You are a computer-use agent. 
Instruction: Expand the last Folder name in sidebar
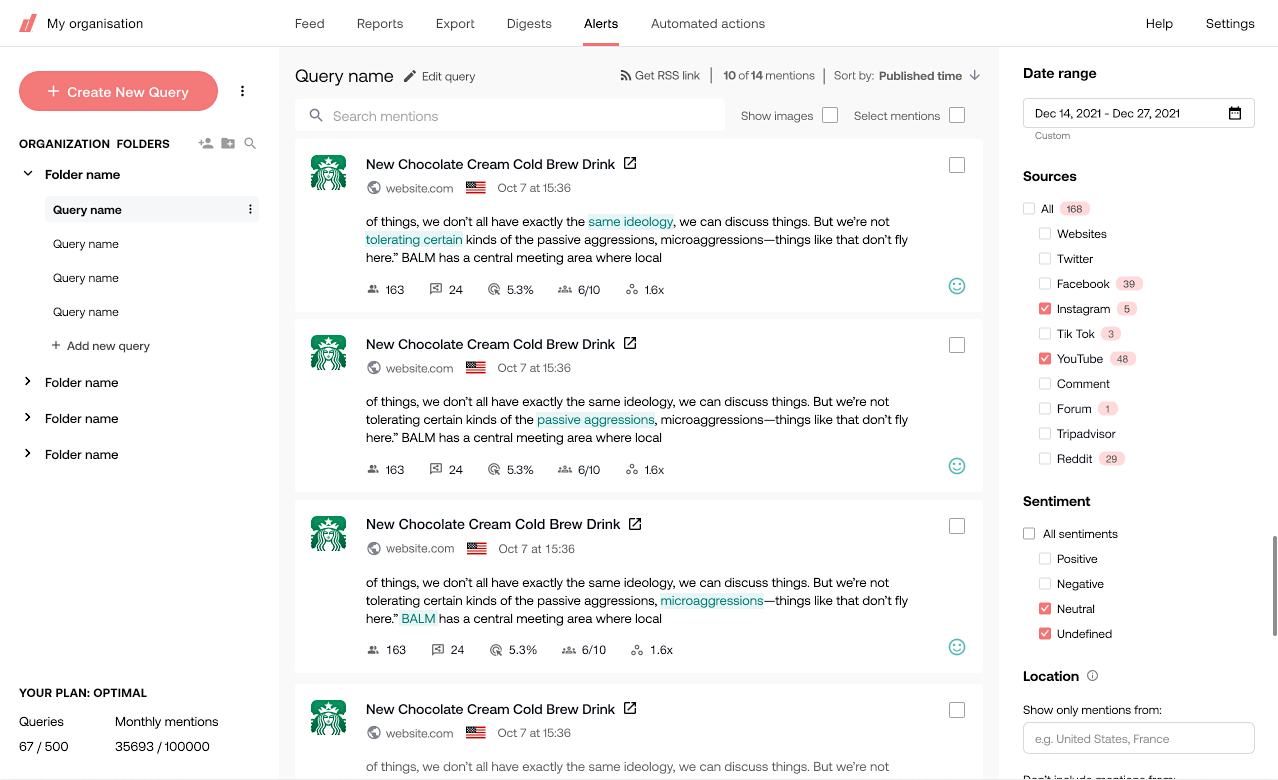[28, 453]
